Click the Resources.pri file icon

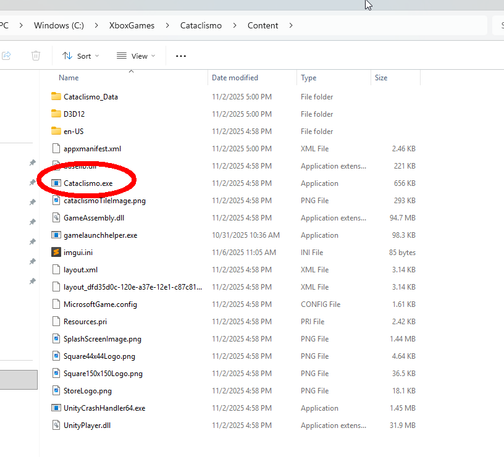click(x=56, y=321)
